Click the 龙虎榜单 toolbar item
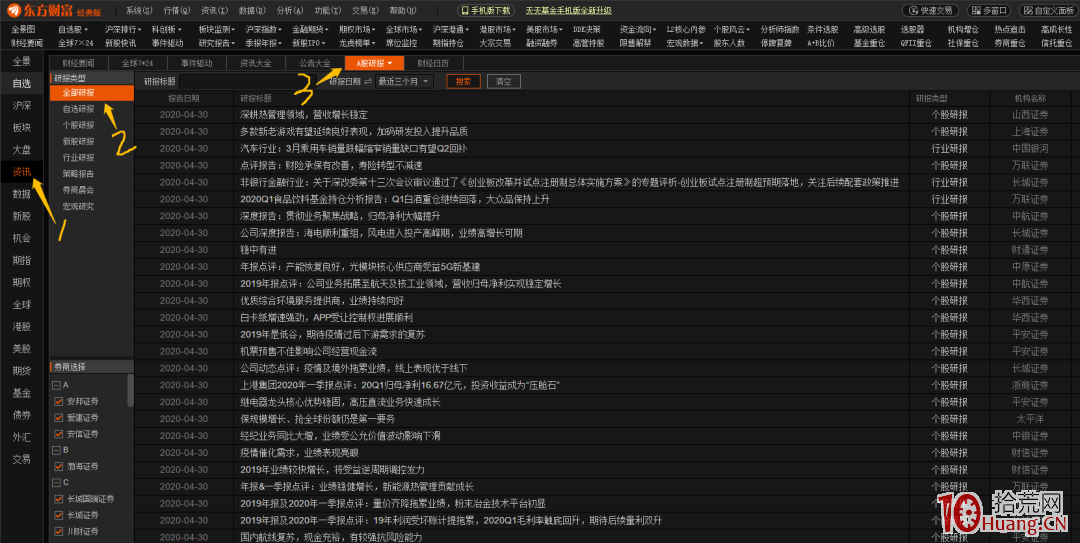The image size is (1080, 543). click(x=357, y=43)
